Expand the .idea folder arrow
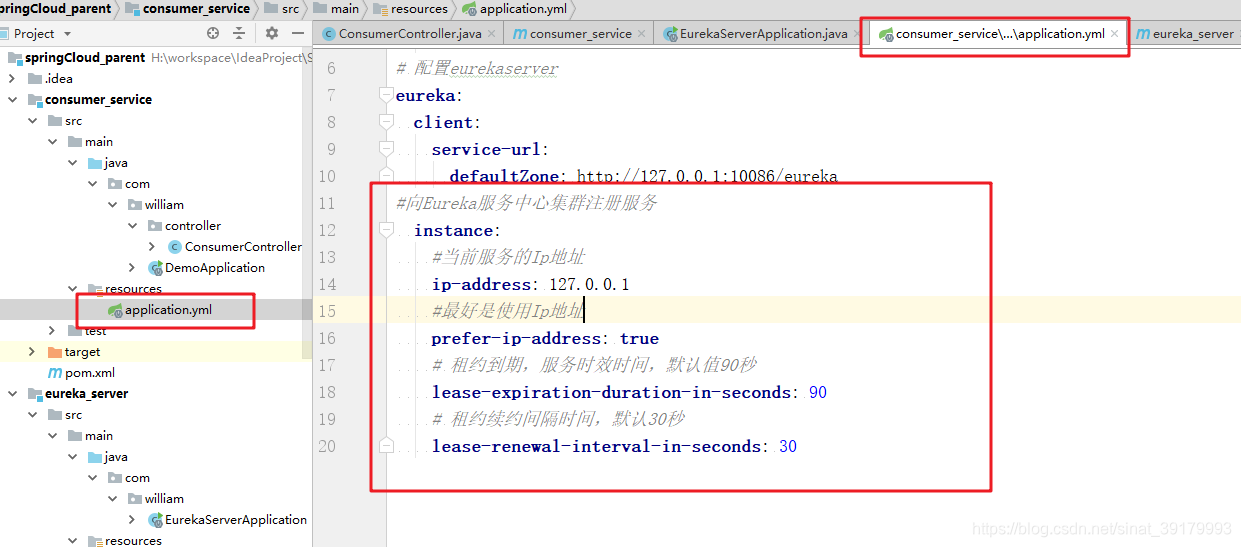Screen dimensions: 1241x547 tap(12, 78)
